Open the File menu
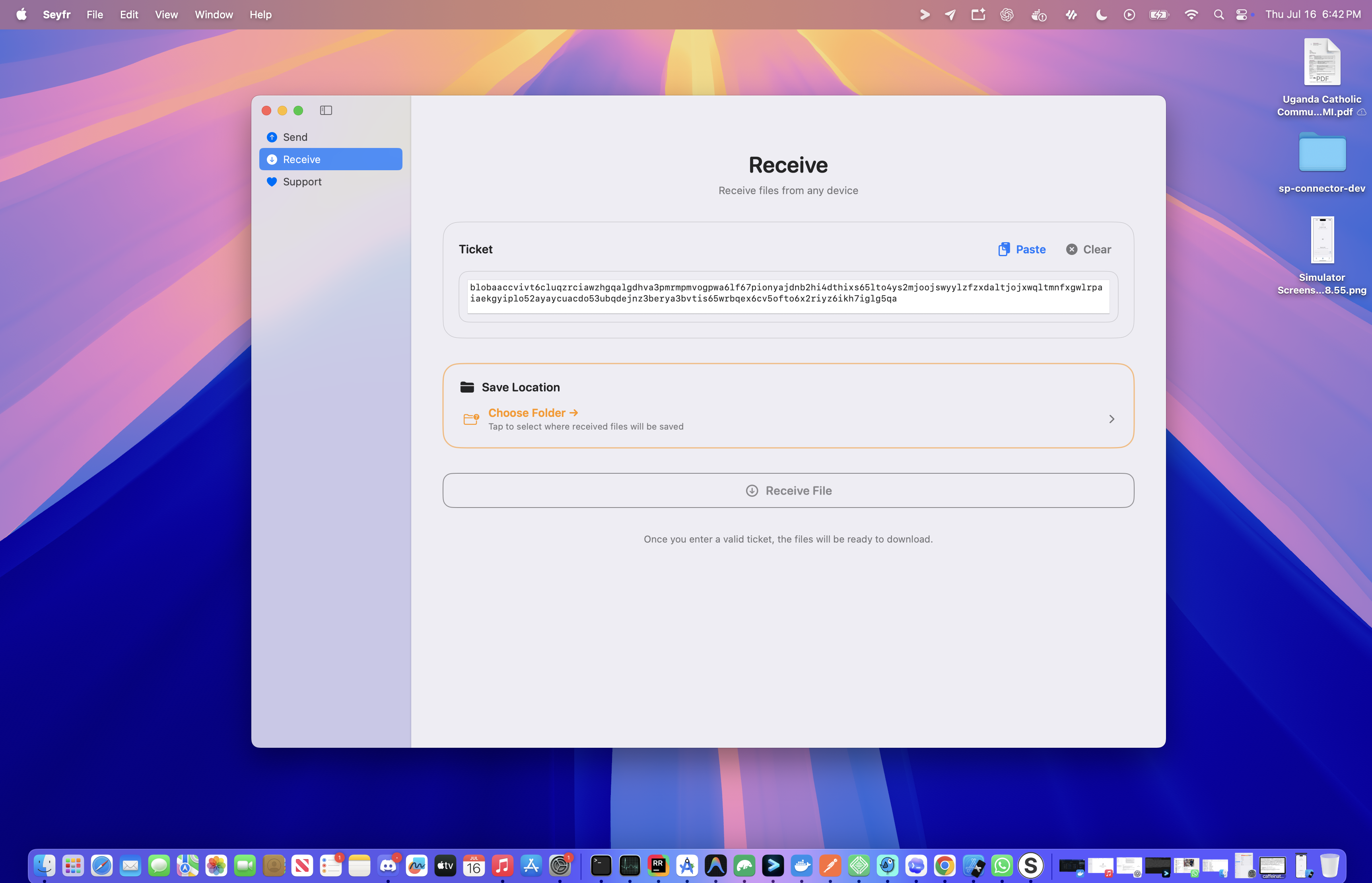This screenshot has height=883, width=1372. [x=95, y=14]
